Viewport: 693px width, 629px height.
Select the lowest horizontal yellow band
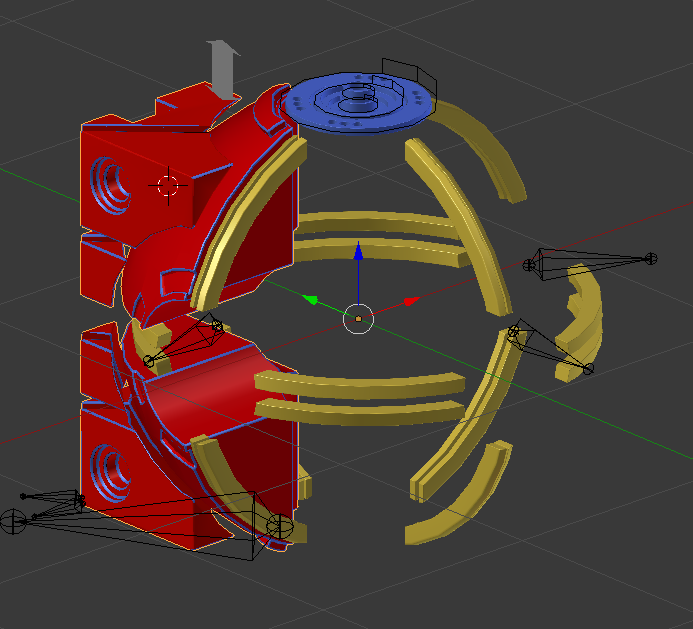point(360,412)
